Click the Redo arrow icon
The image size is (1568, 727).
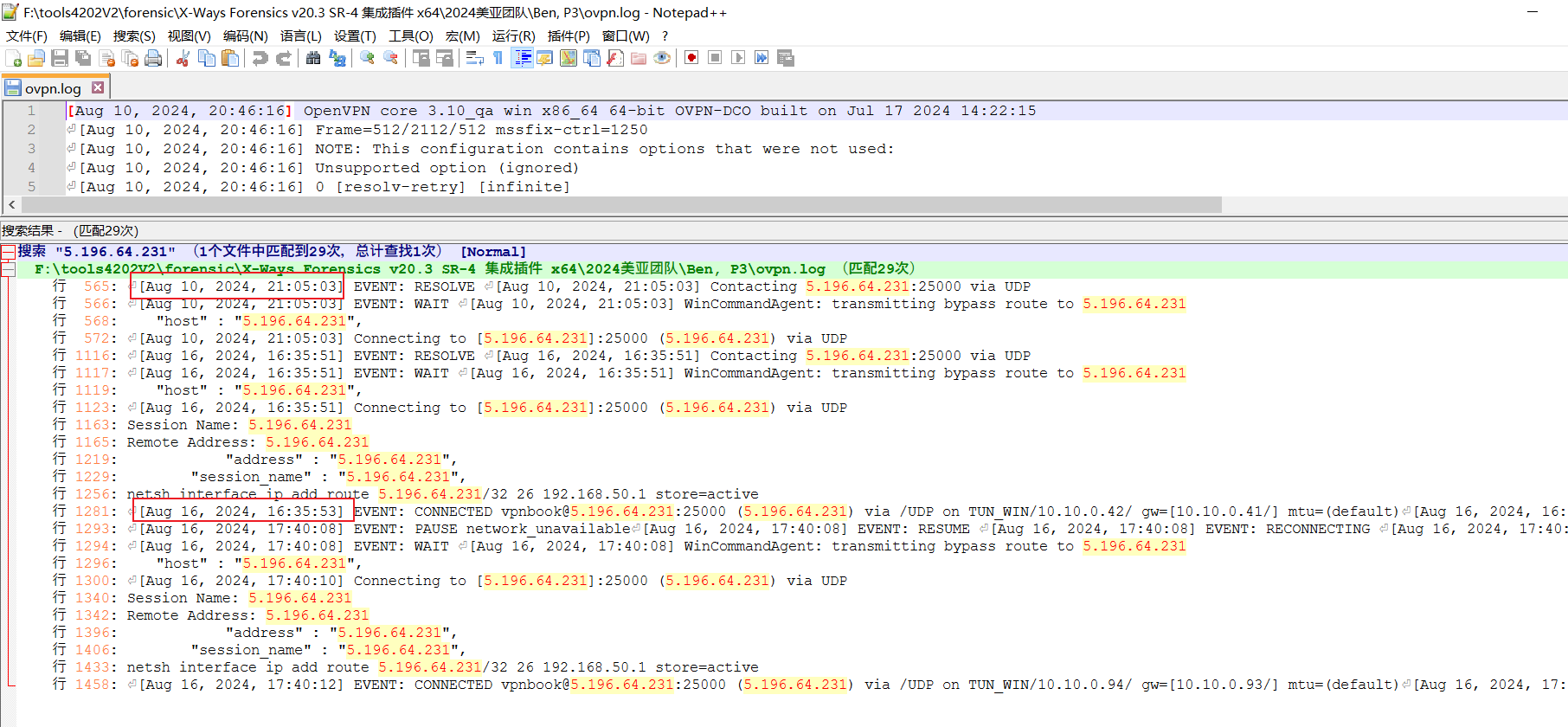coord(283,58)
